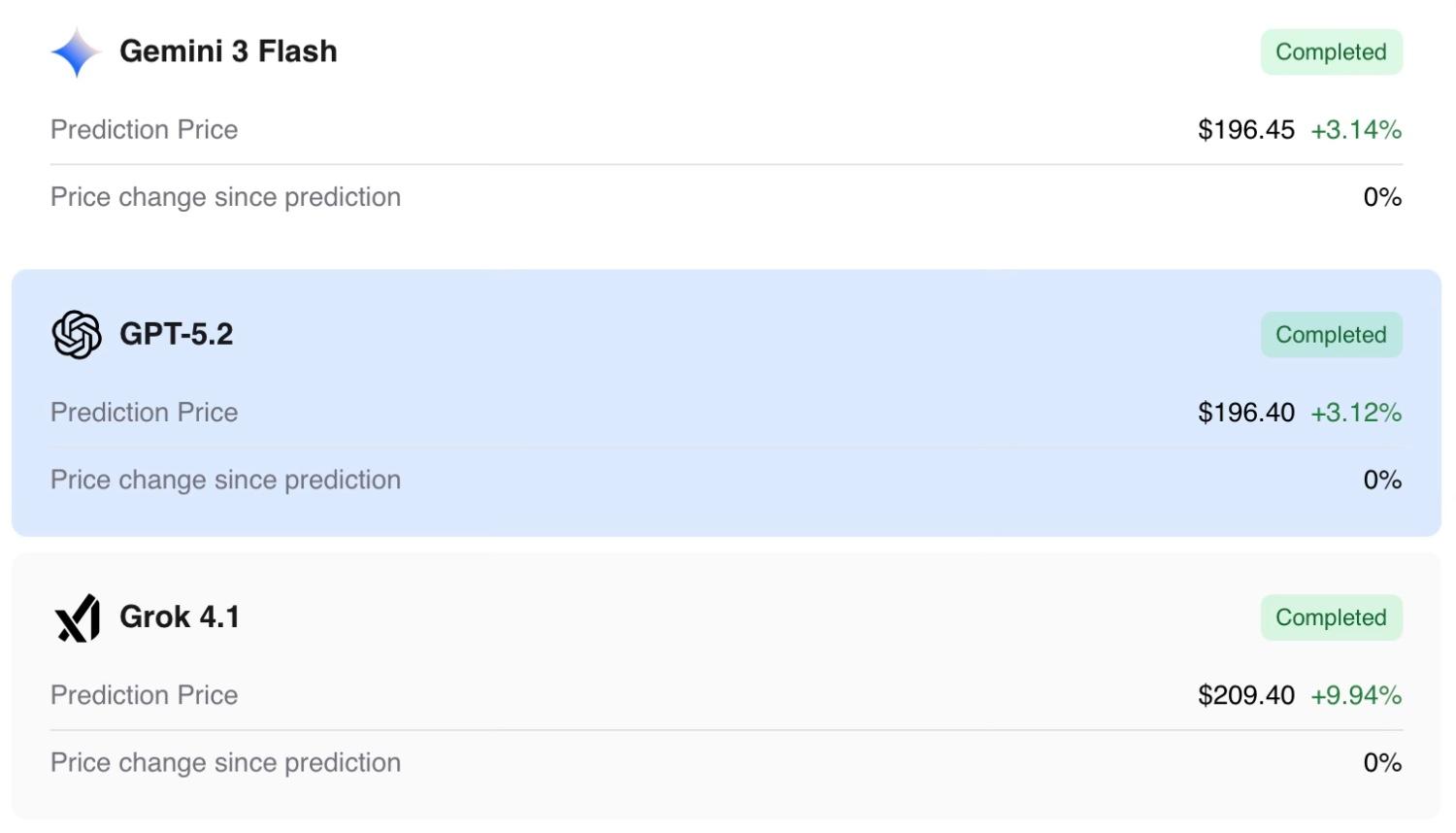
Task: Click Prediction Price label in Grok 4.1 card
Action: 144,695
